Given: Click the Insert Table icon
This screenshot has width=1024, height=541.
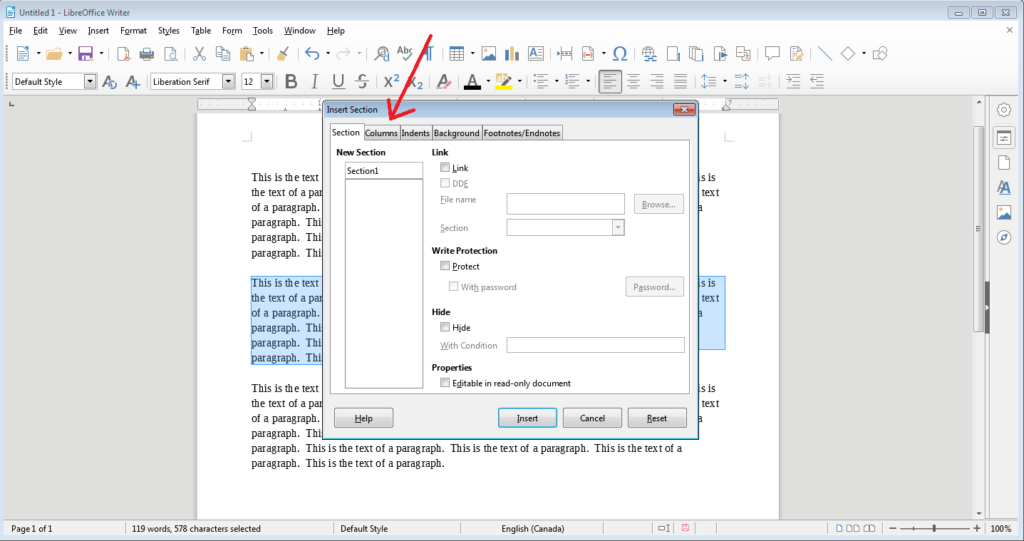Looking at the screenshot, I should point(456,54).
